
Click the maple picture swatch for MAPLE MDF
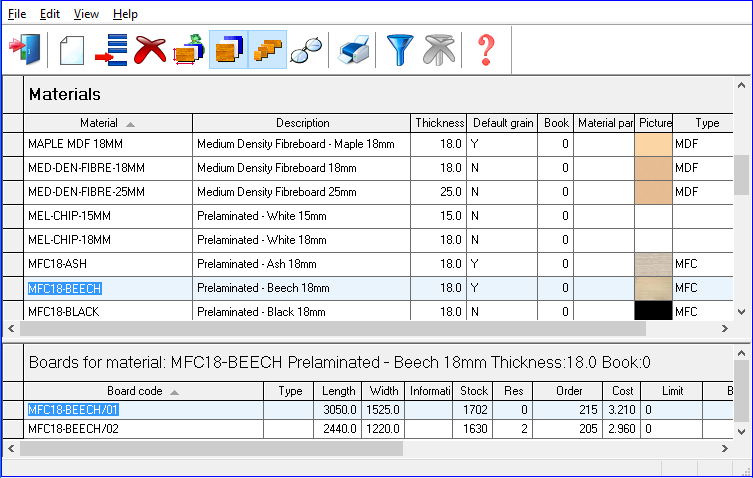(x=653, y=144)
